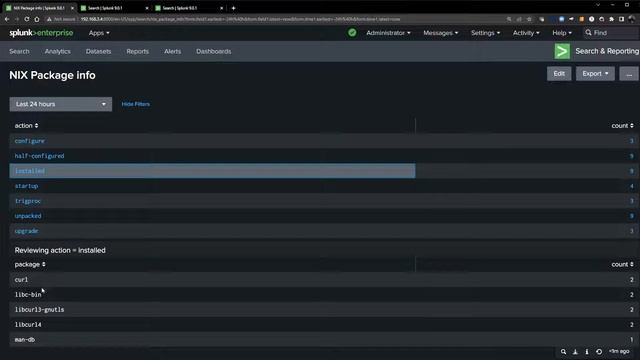Close the NIX Package info browser tab
The image size is (640, 360).
[x=72, y=8]
